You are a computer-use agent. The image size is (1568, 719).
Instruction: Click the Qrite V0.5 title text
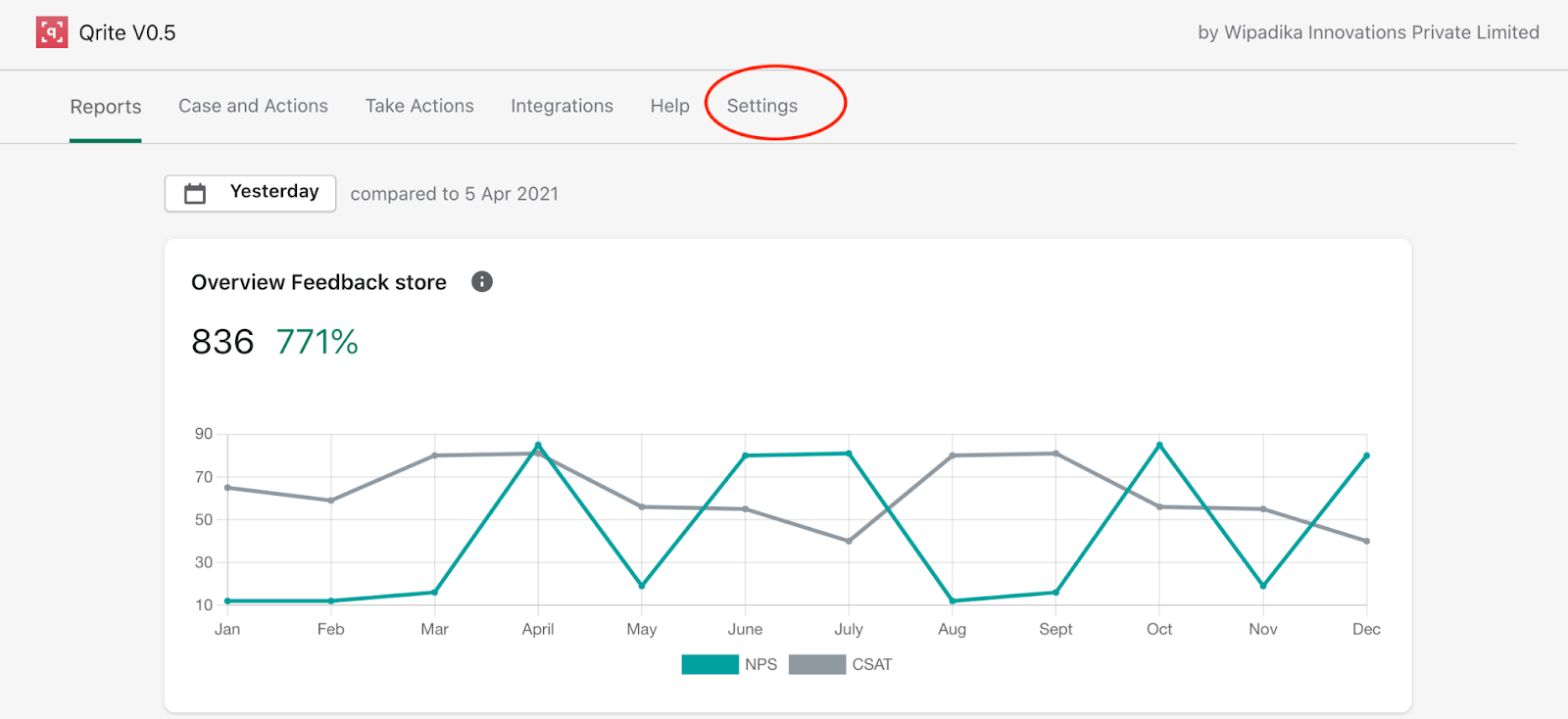pos(127,33)
